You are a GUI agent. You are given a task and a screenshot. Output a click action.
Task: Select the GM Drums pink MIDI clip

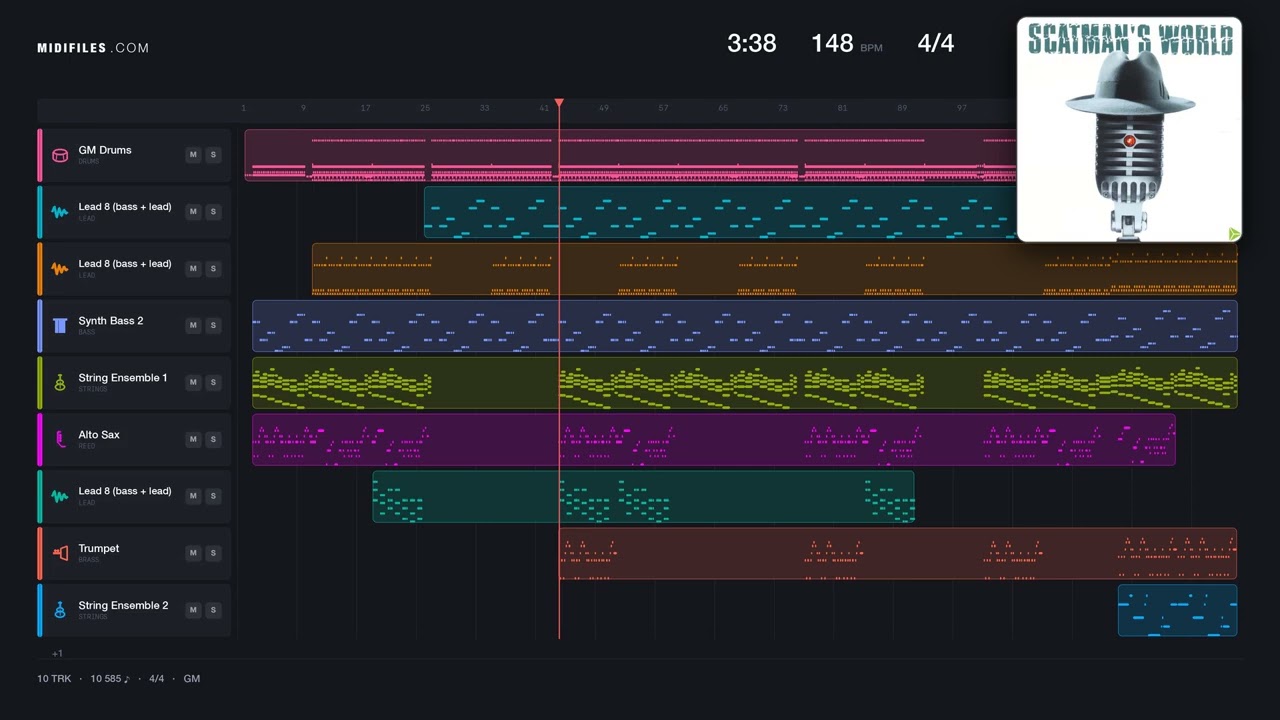coord(630,155)
